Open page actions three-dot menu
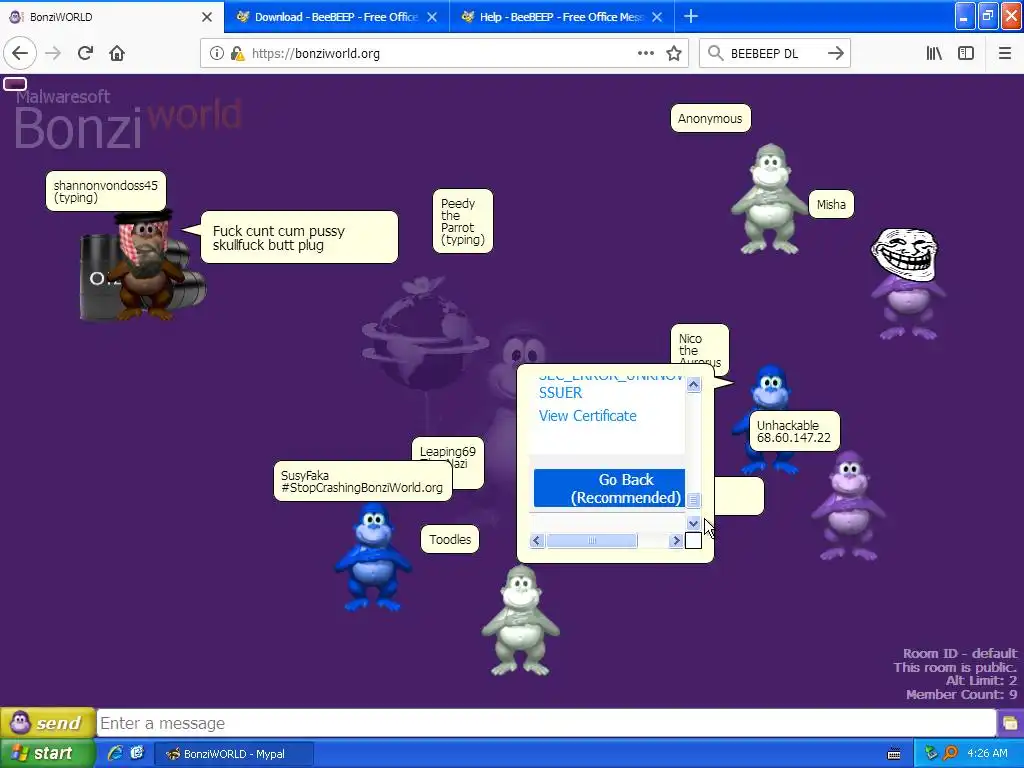 pyautogui.click(x=645, y=53)
